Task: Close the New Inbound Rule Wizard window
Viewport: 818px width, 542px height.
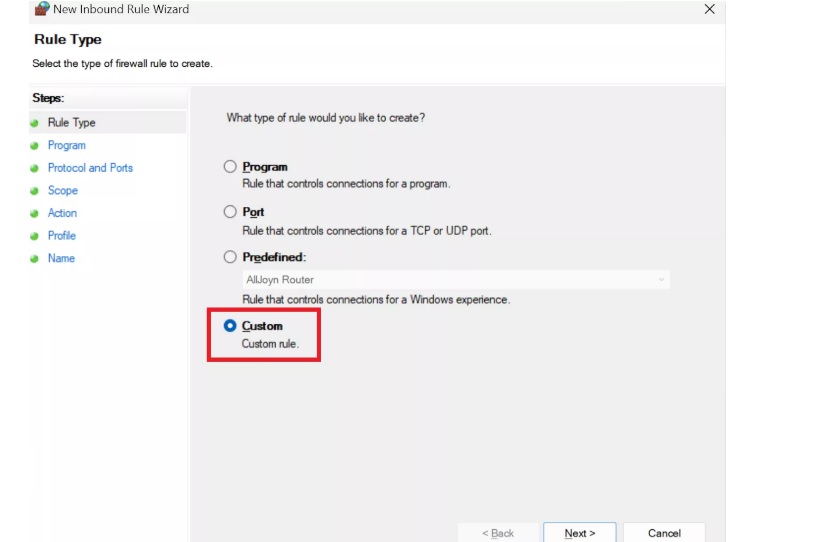Action: click(x=709, y=9)
